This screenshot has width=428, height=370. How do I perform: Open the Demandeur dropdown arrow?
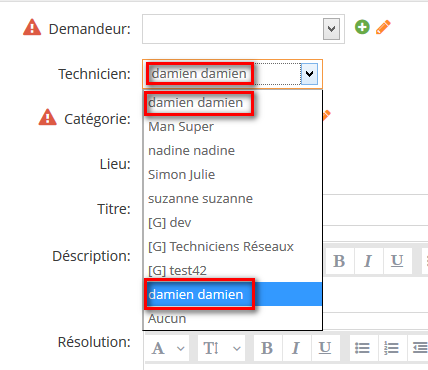point(331,29)
